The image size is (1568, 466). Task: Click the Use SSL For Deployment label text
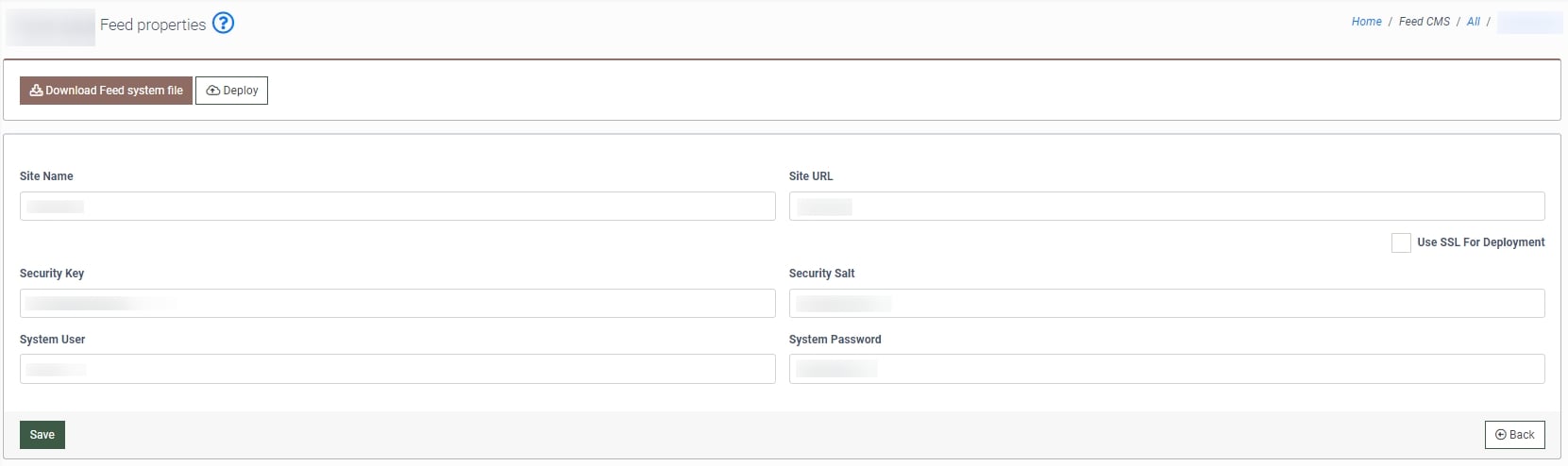click(x=1480, y=242)
